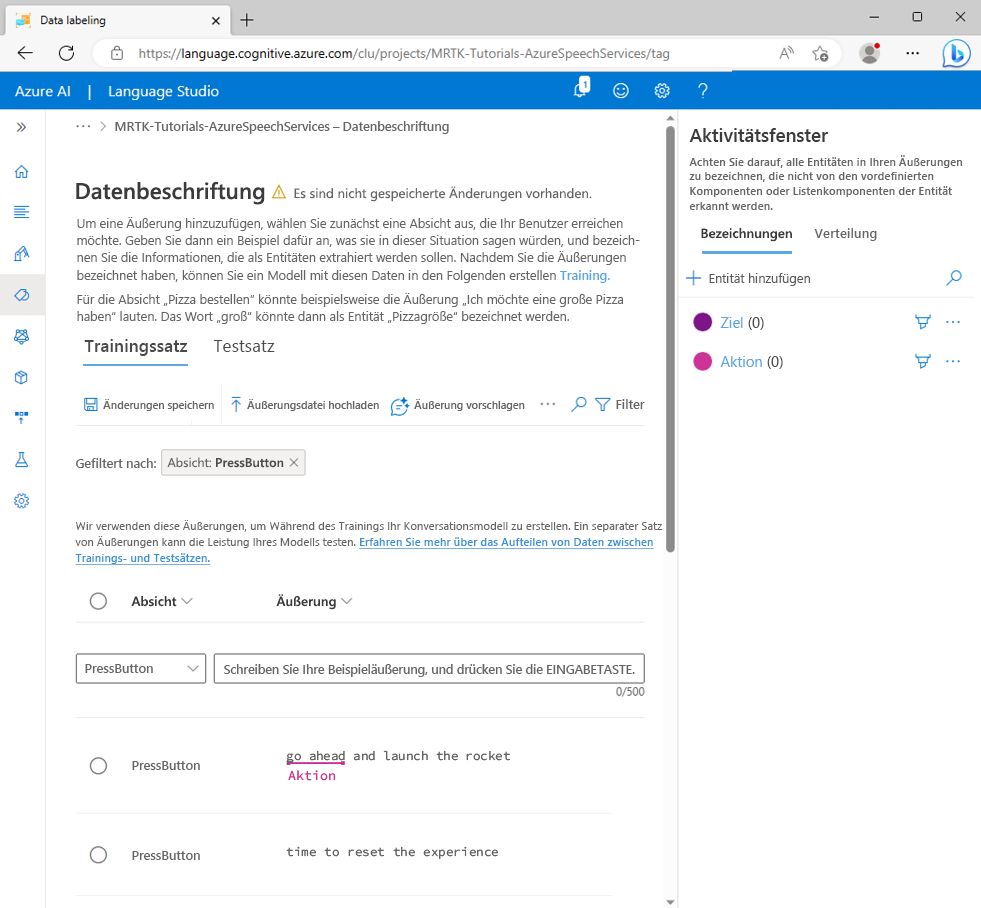The image size is (981, 908).
Task: Click the Aktion entity link
Action: (x=741, y=362)
